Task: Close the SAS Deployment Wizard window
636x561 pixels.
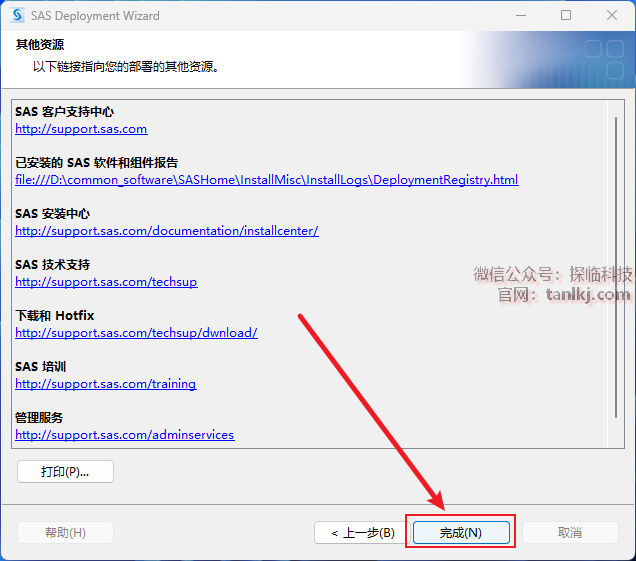Action: click(x=612, y=15)
